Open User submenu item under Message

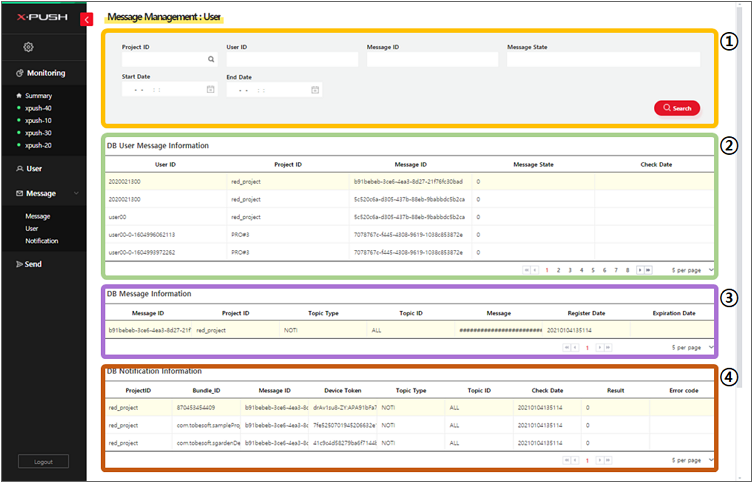[x=32, y=229]
